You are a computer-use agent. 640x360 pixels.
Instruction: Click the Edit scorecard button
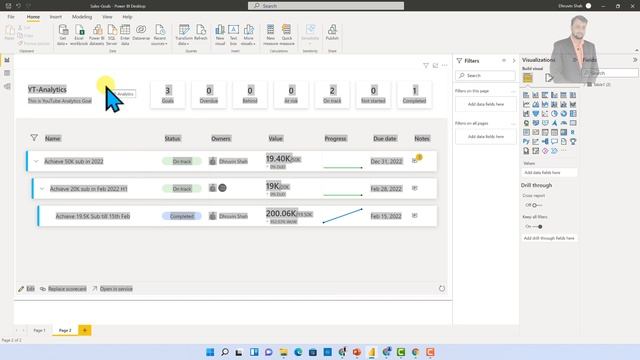pos(26,289)
